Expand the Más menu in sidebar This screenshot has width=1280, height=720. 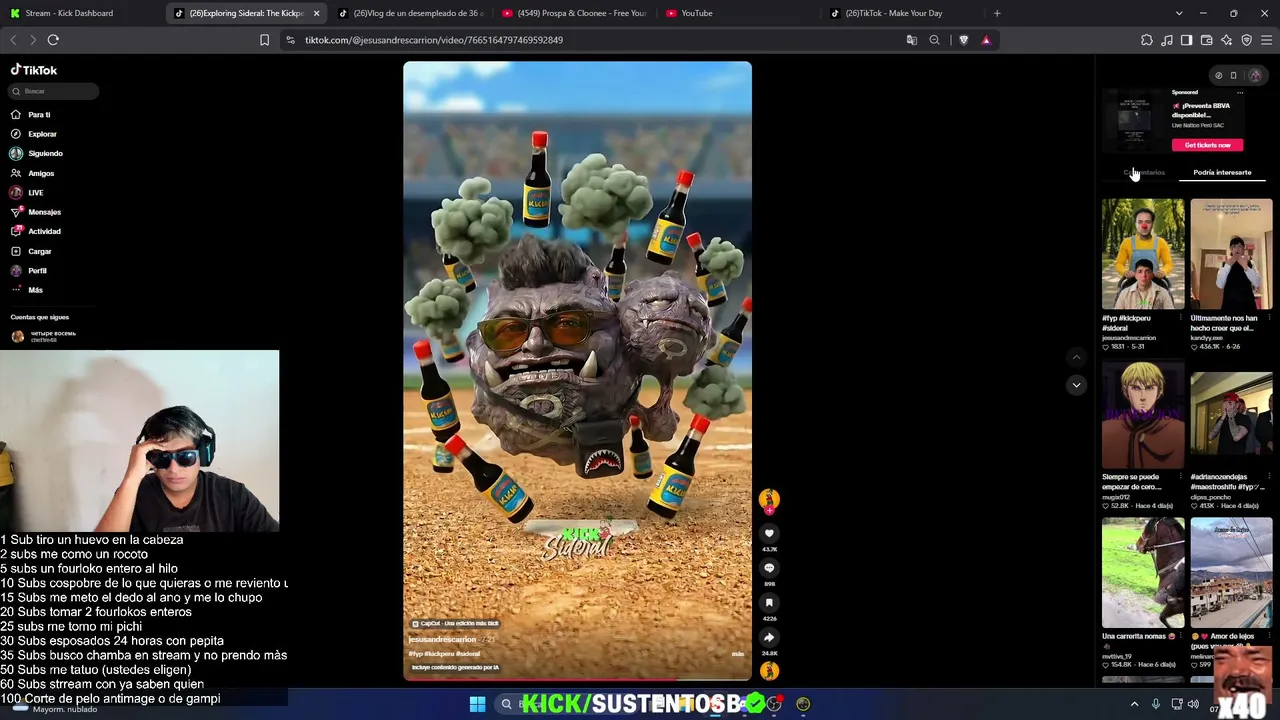pos(27,290)
